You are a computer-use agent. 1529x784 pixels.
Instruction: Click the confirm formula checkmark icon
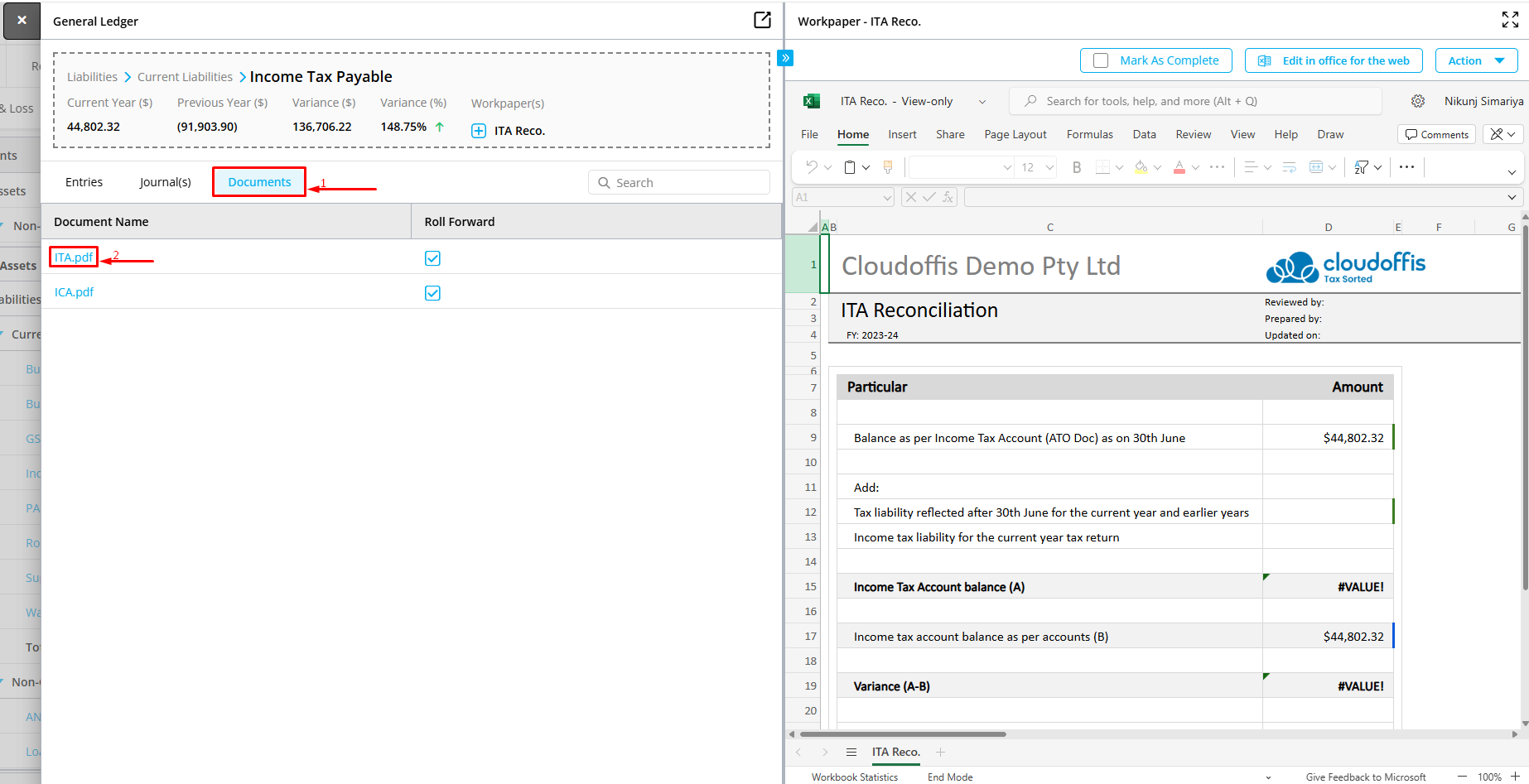(929, 197)
